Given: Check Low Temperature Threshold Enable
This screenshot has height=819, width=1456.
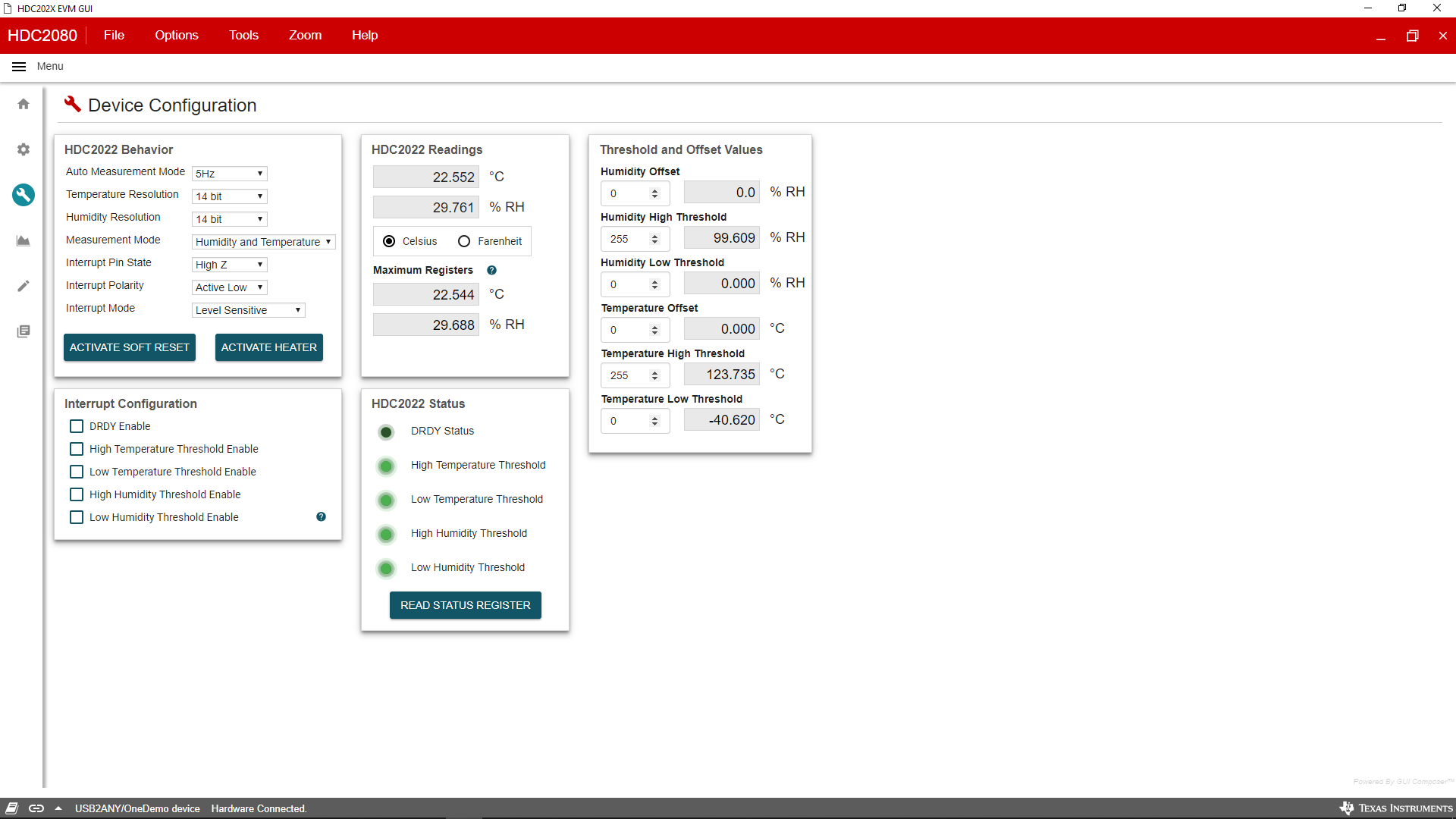Looking at the screenshot, I should click(x=77, y=472).
